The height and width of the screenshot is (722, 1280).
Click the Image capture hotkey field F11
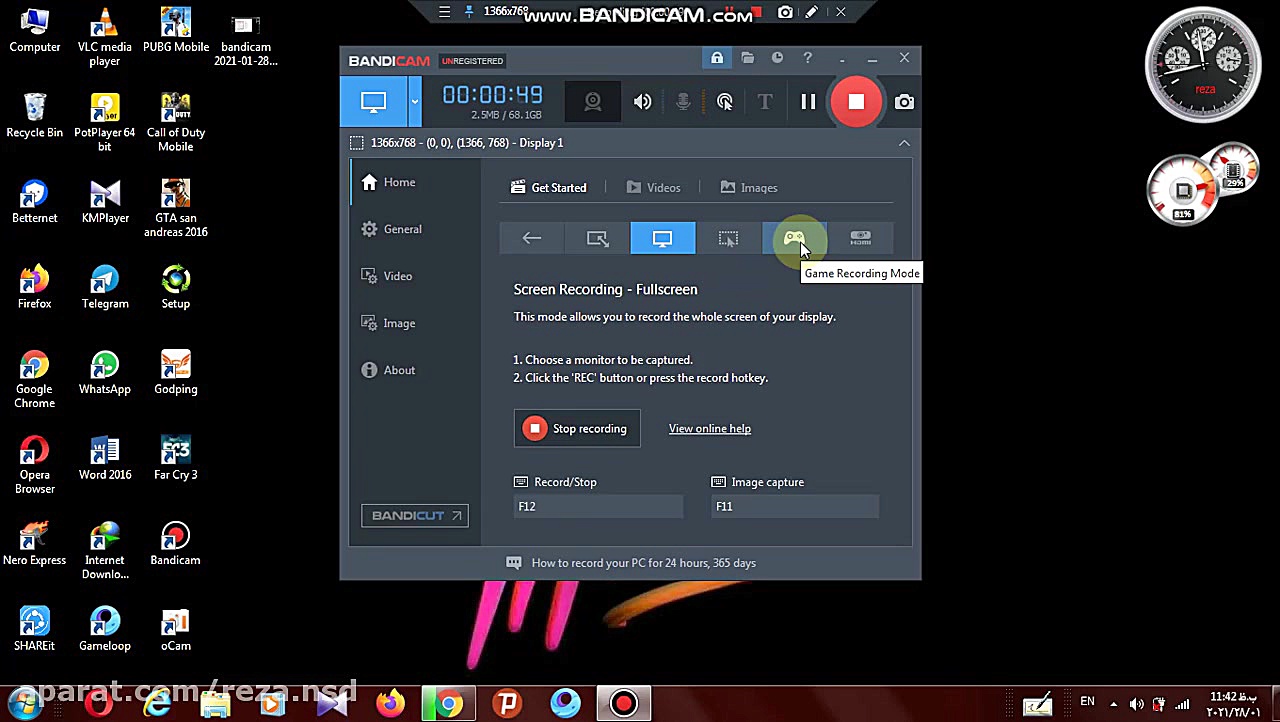(x=795, y=507)
